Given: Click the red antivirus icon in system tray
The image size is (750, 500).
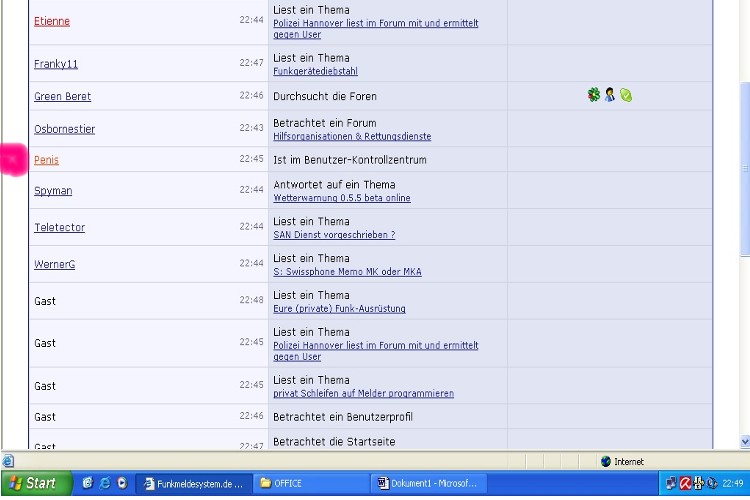Looking at the screenshot, I should click(686, 483).
